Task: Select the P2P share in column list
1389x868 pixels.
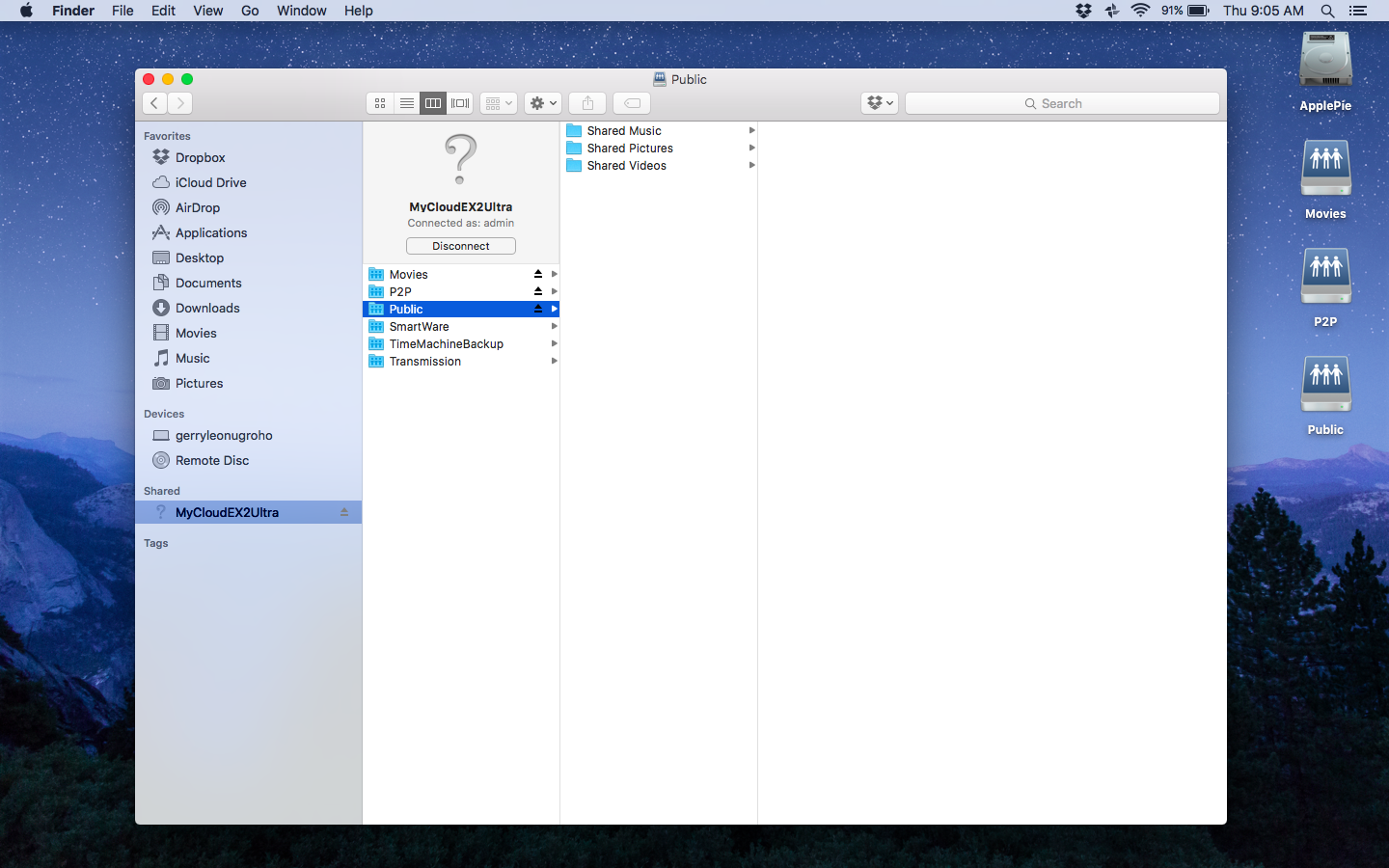Action: tap(461, 291)
